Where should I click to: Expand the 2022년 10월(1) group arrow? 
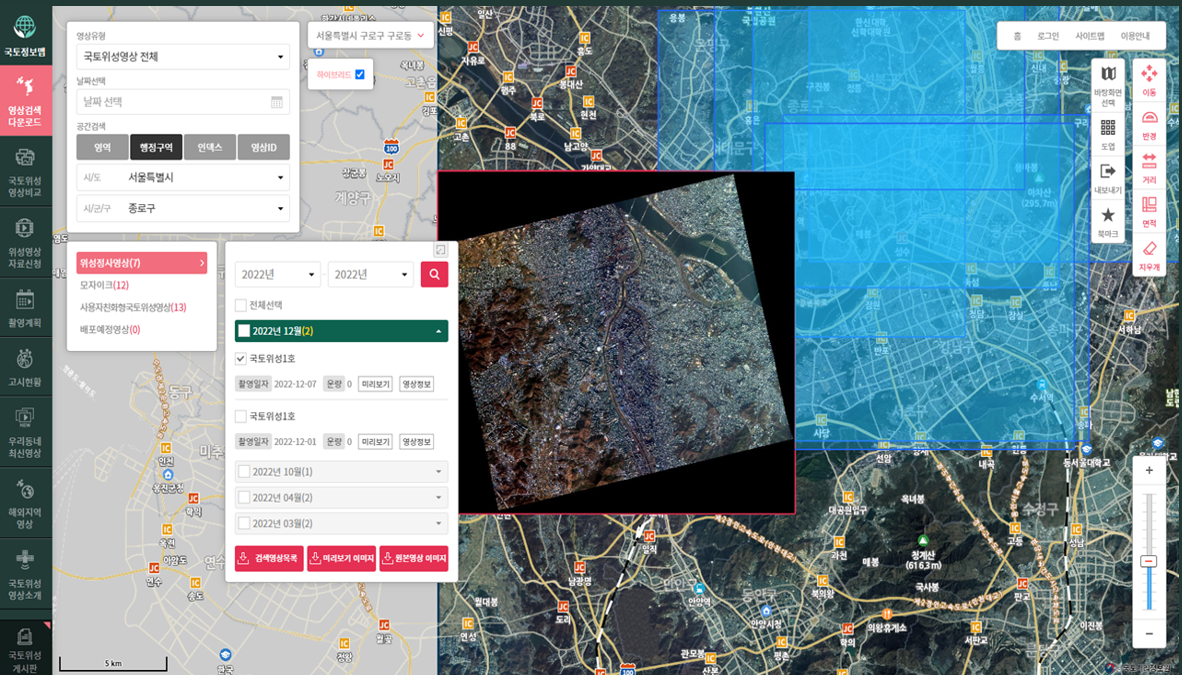(x=439, y=472)
